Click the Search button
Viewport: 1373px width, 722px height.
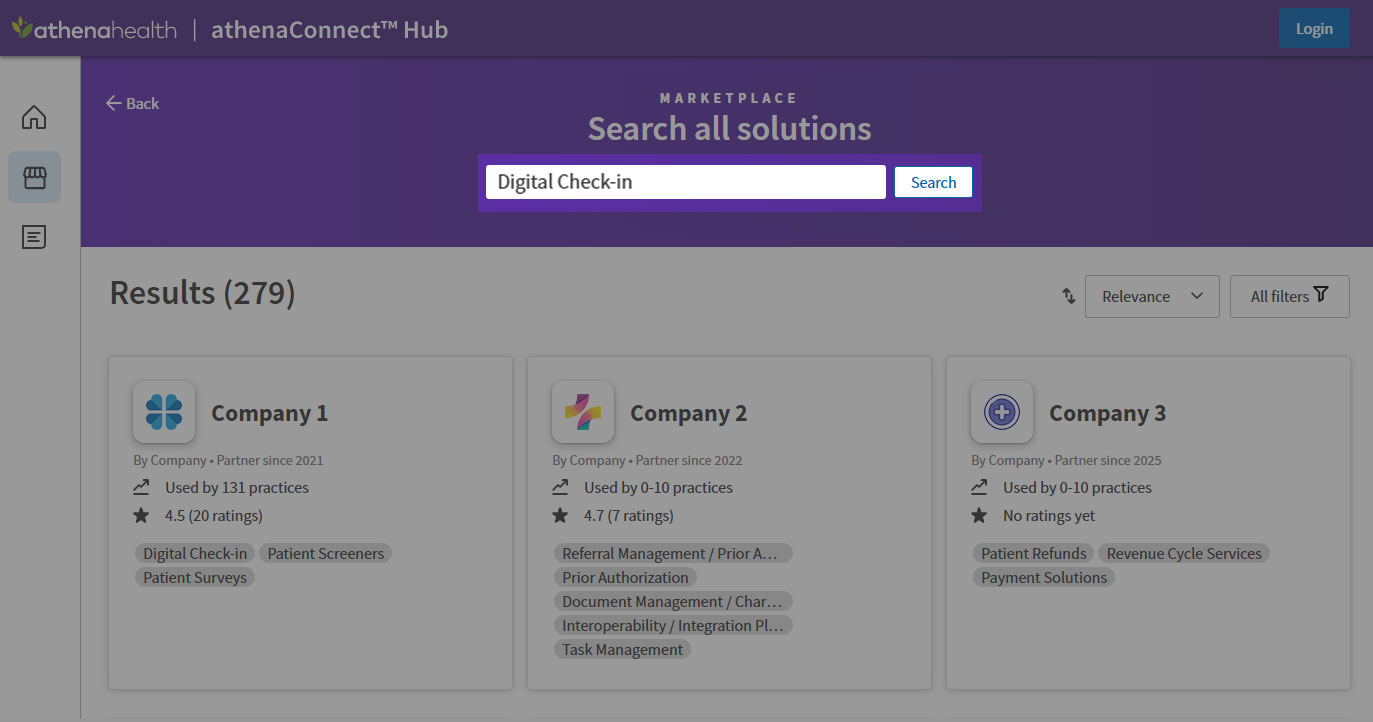tap(933, 182)
